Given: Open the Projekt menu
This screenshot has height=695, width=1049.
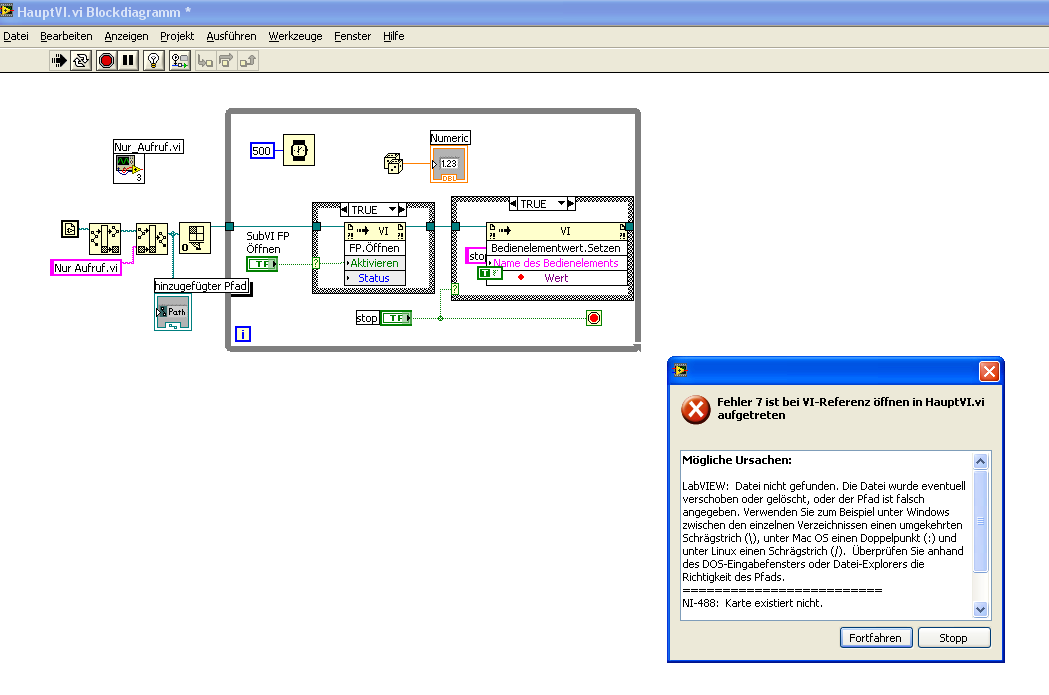Looking at the screenshot, I should (x=177, y=36).
